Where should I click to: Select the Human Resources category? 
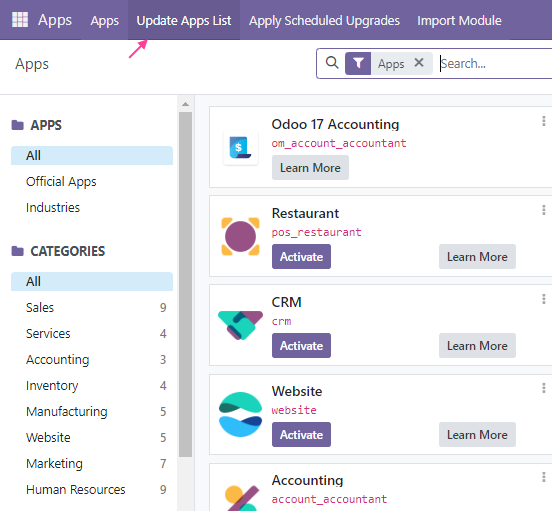point(92,490)
